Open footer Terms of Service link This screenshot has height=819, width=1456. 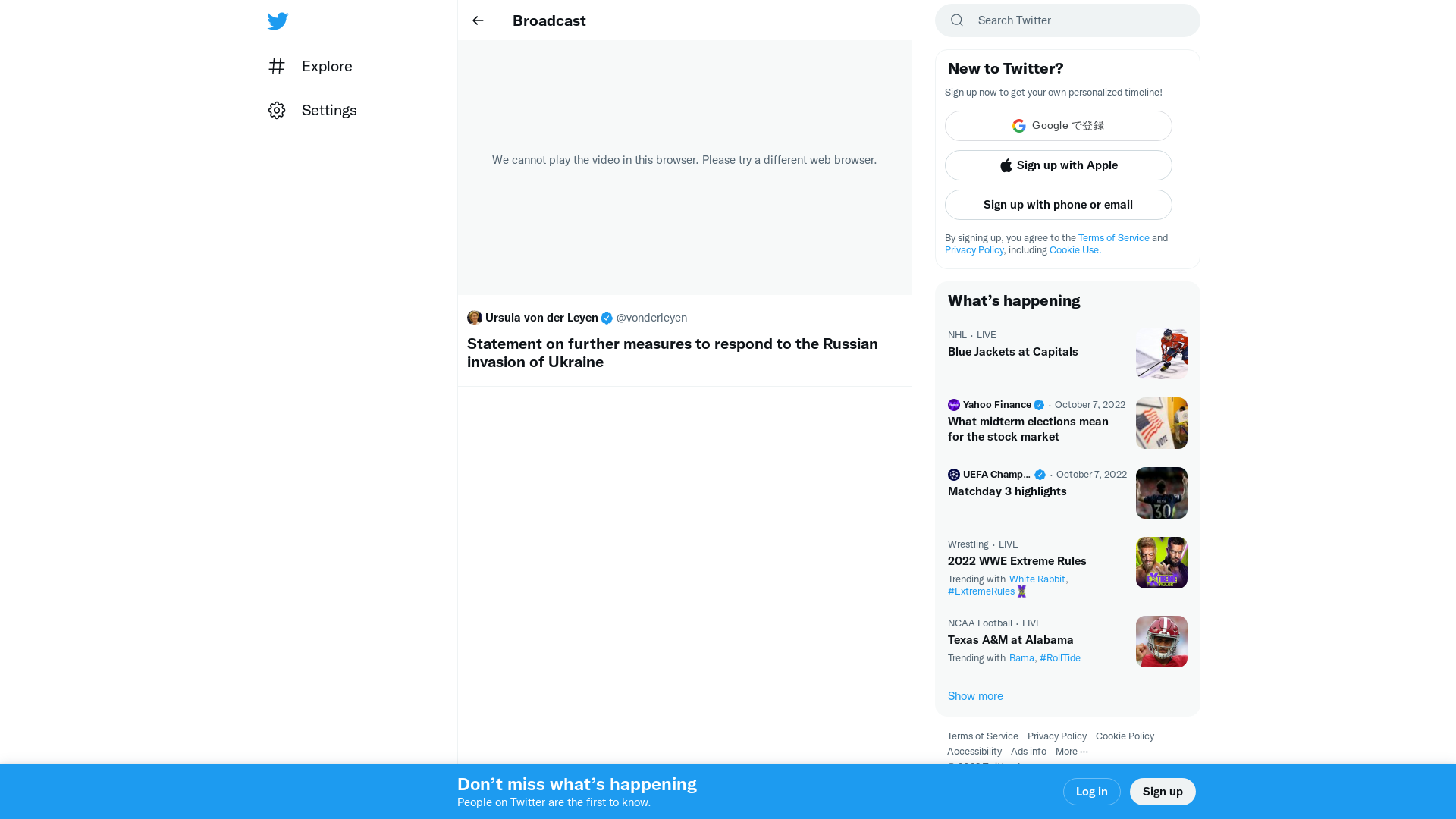coord(983,736)
